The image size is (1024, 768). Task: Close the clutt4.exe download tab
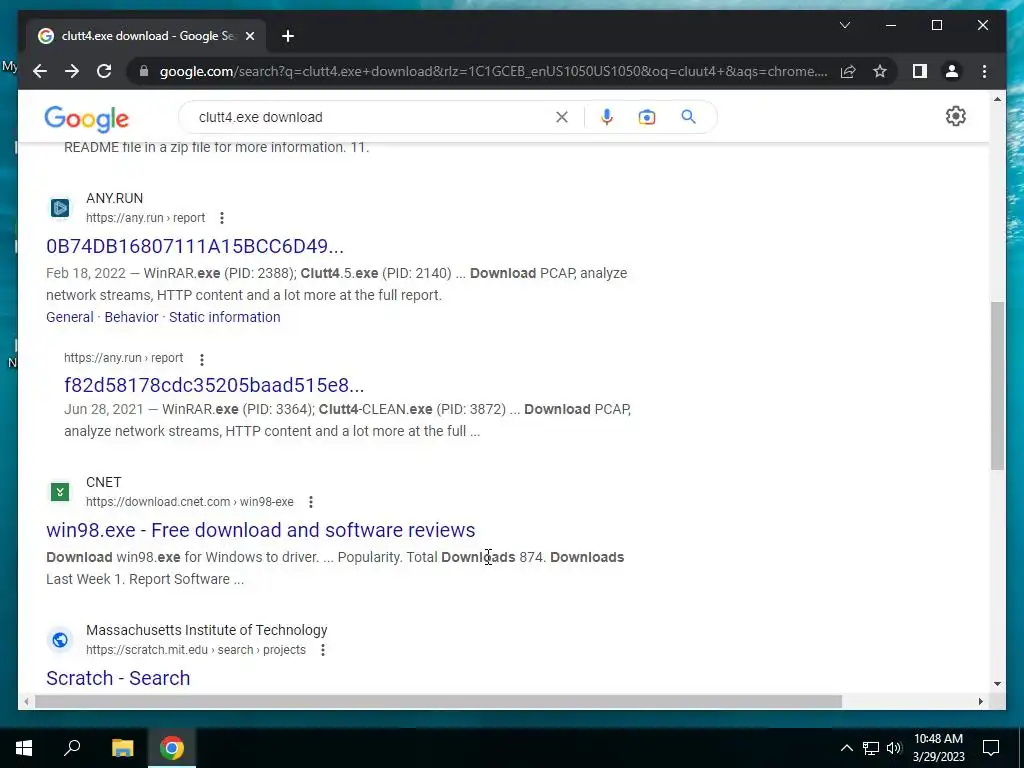(x=249, y=36)
